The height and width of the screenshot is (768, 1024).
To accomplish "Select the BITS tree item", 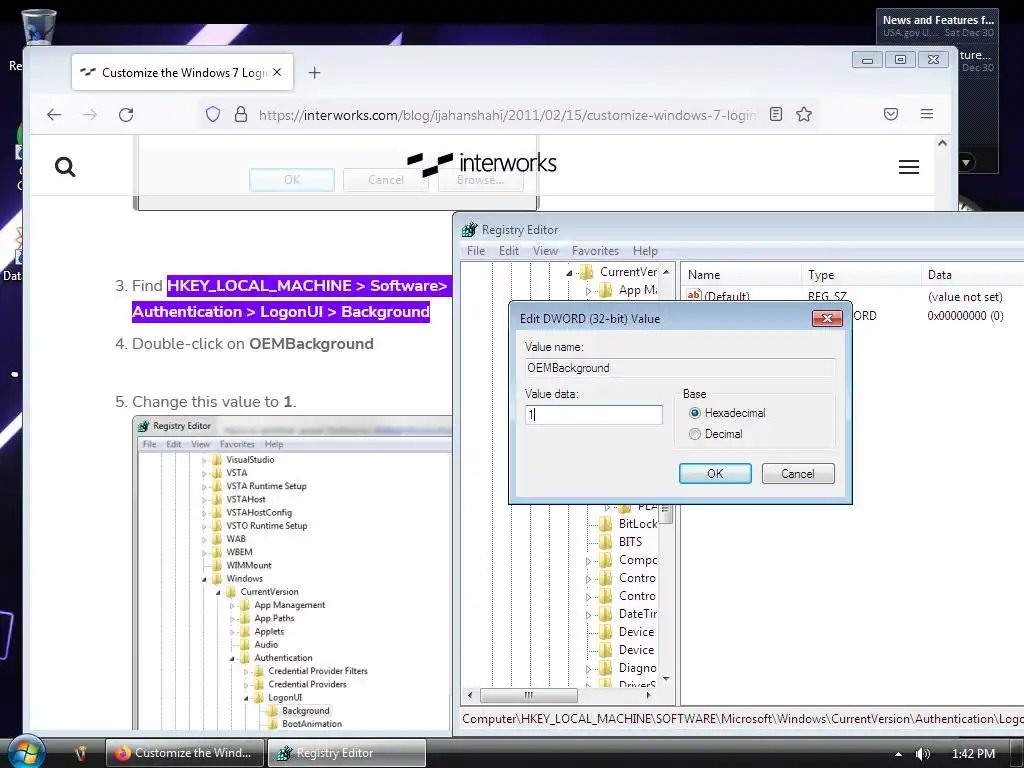I will (x=630, y=541).
